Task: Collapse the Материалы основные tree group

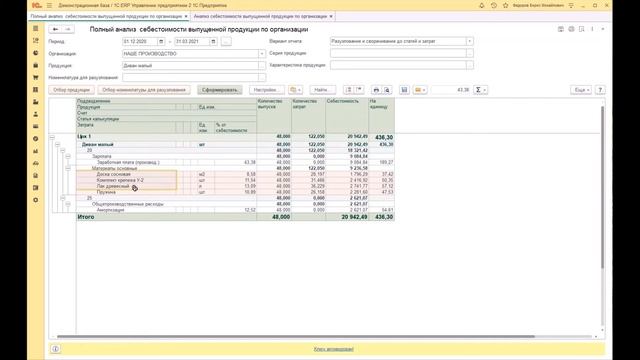Action: click(x=68, y=168)
